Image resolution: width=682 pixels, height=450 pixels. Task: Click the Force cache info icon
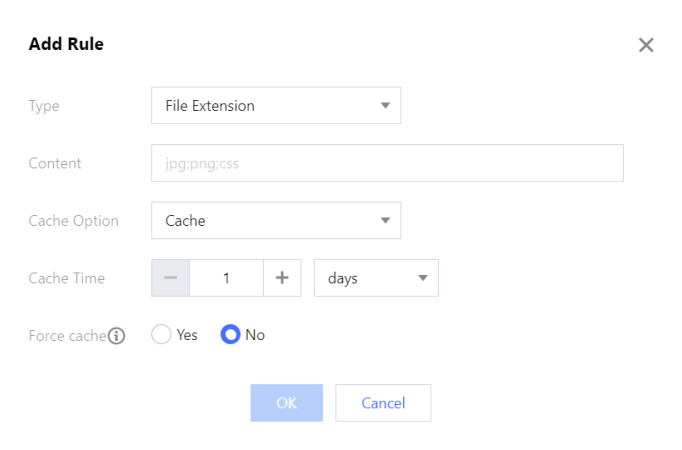pos(117,336)
